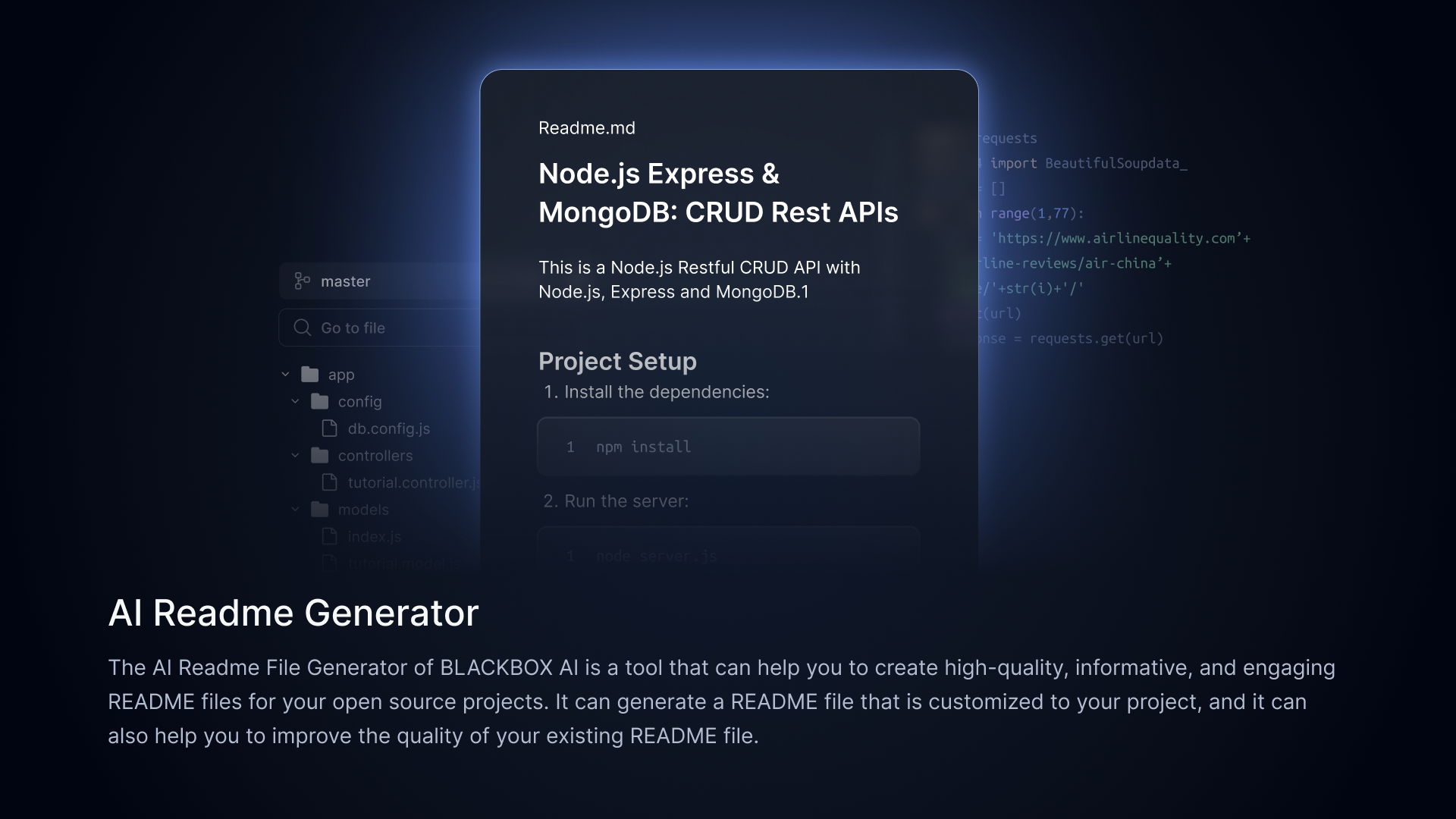Click the config folder icon

(x=319, y=401)
